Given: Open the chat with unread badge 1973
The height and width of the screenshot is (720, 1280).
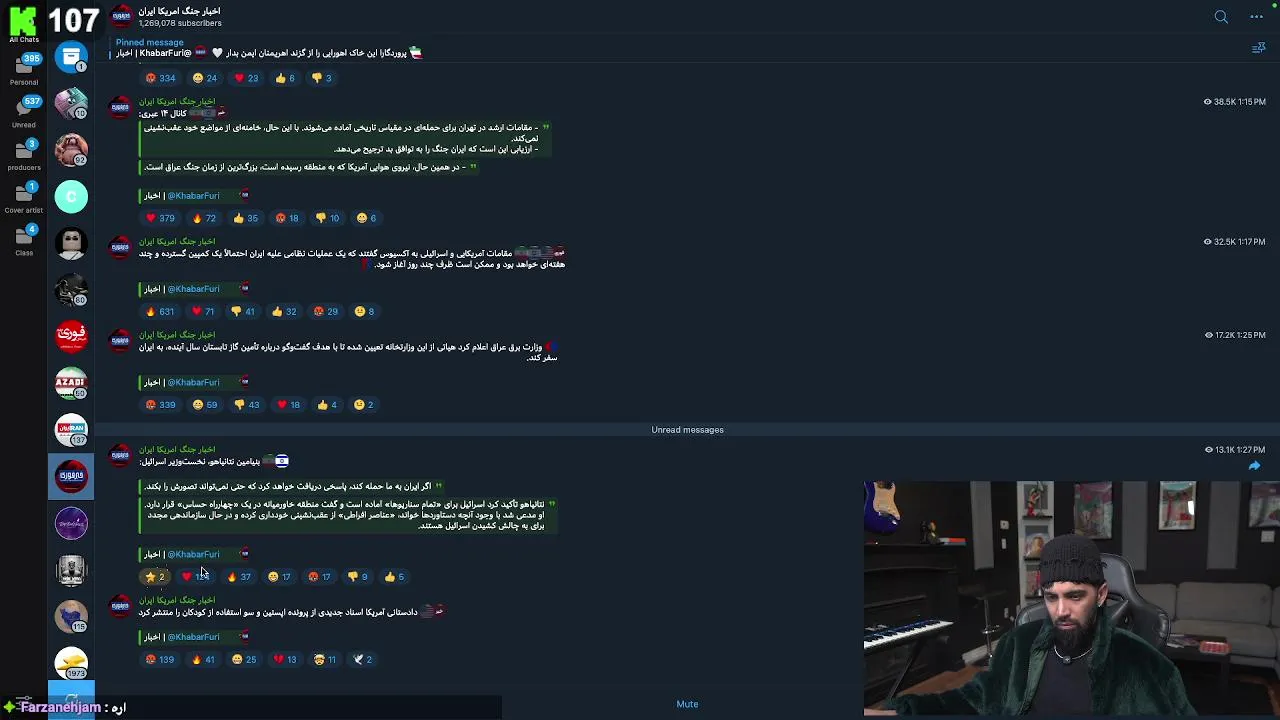Looking at the screenshot, I should click(x=71, y=662).
